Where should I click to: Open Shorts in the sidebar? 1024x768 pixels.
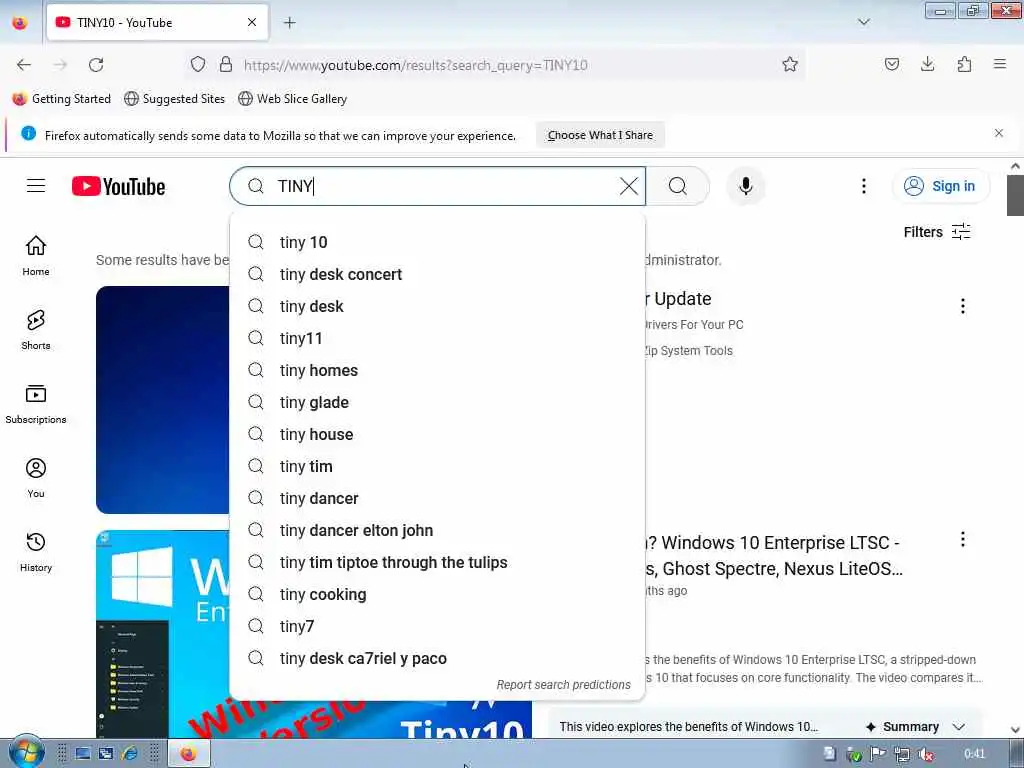[36, 330]
